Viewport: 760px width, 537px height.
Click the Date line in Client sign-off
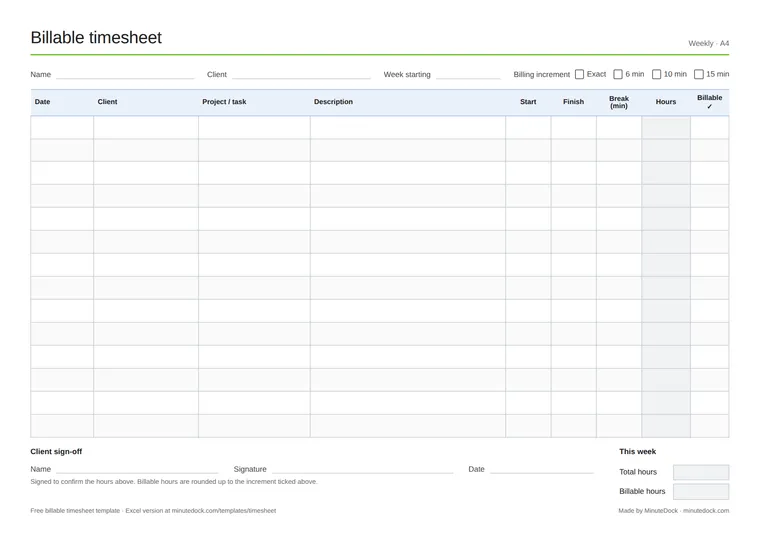(541, 470)
